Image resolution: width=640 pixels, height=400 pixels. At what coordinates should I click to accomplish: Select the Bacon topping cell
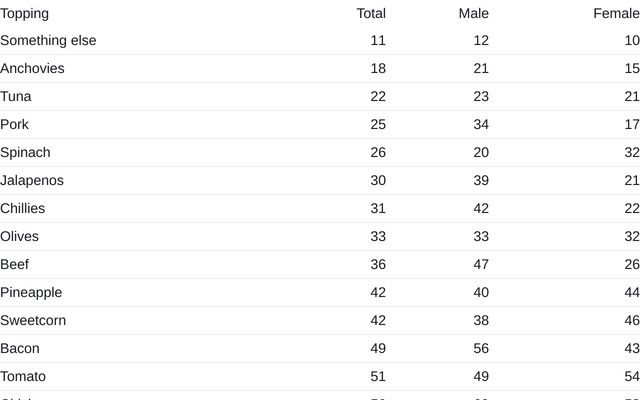(x=20, y=349)
